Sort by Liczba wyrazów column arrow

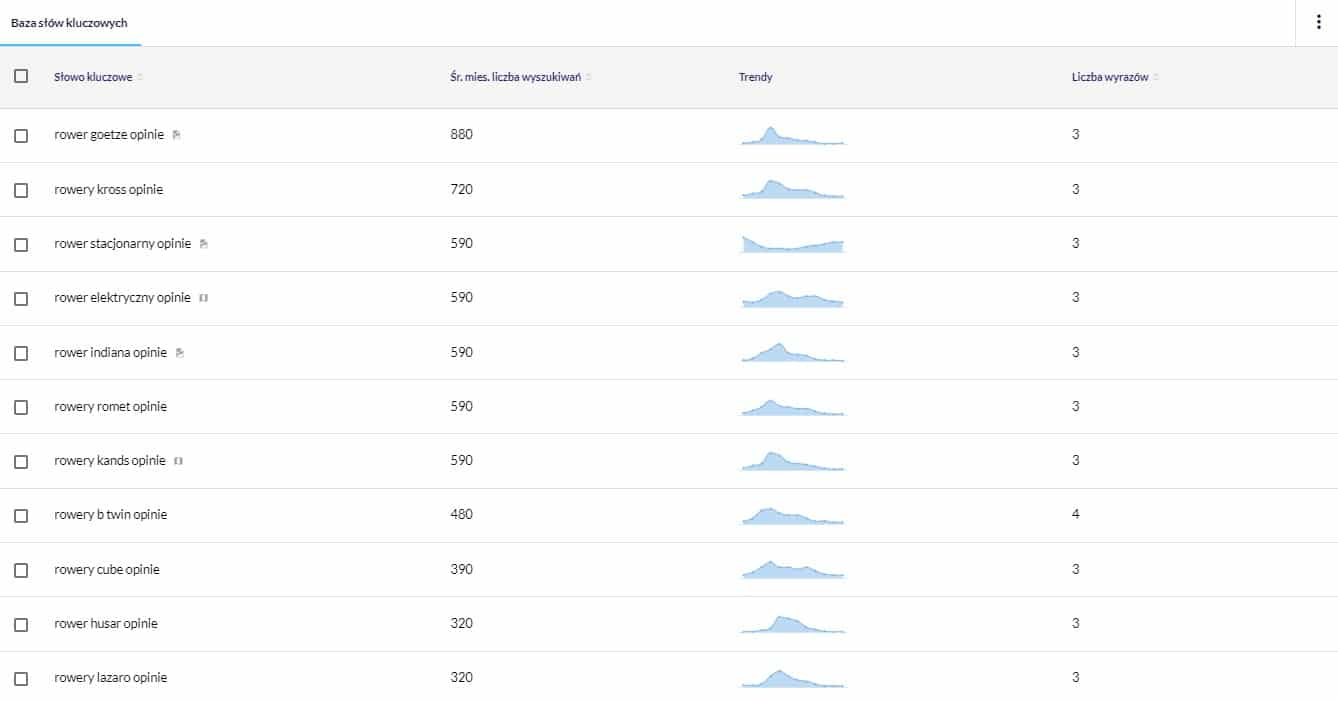click(x=1156, y=77)
